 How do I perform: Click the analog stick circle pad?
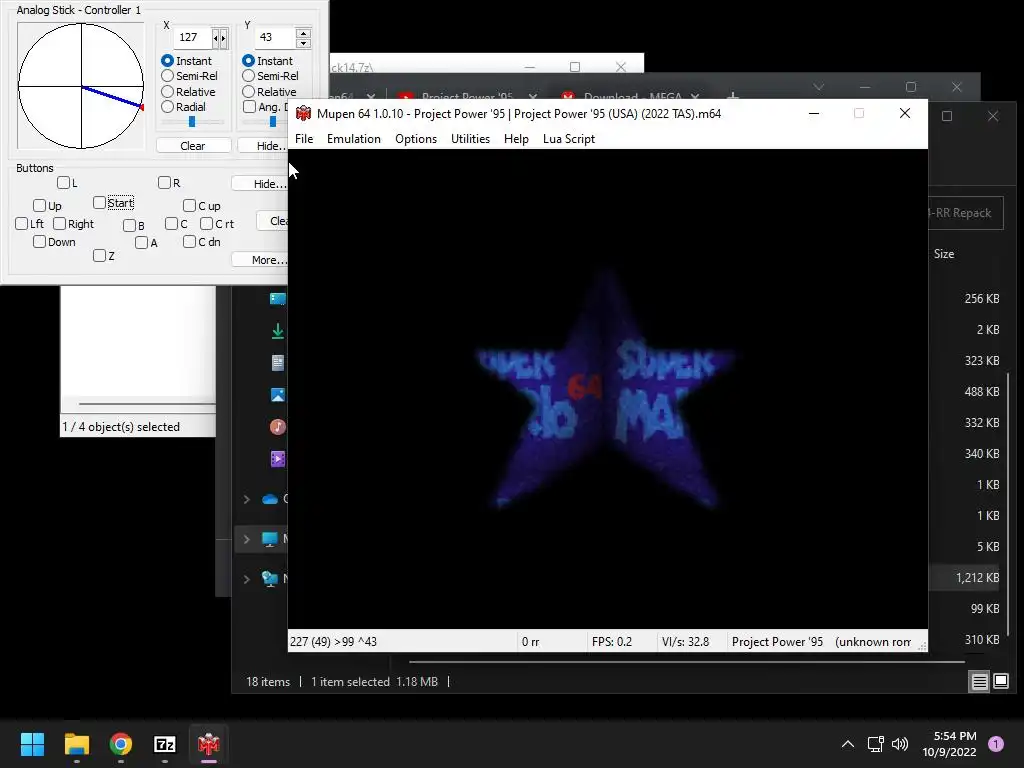coord(81,86)
